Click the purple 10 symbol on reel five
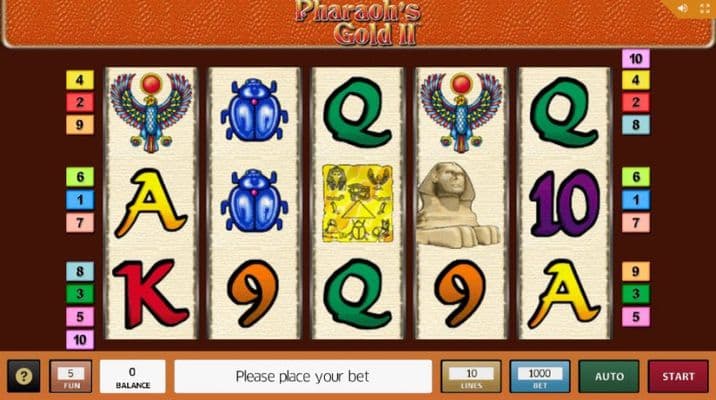 [564, 203]
